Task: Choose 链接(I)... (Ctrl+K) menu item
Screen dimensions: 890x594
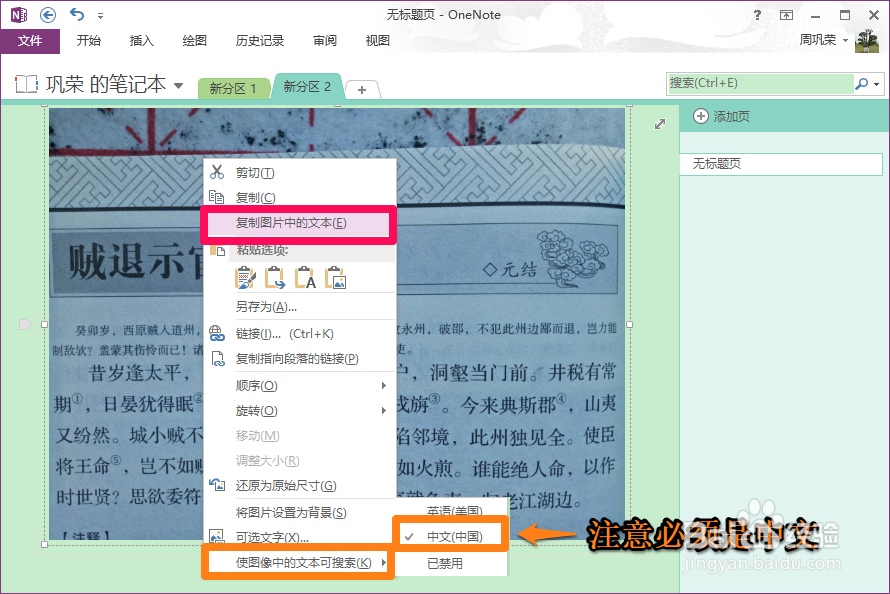Action: [x=299, y=334]
